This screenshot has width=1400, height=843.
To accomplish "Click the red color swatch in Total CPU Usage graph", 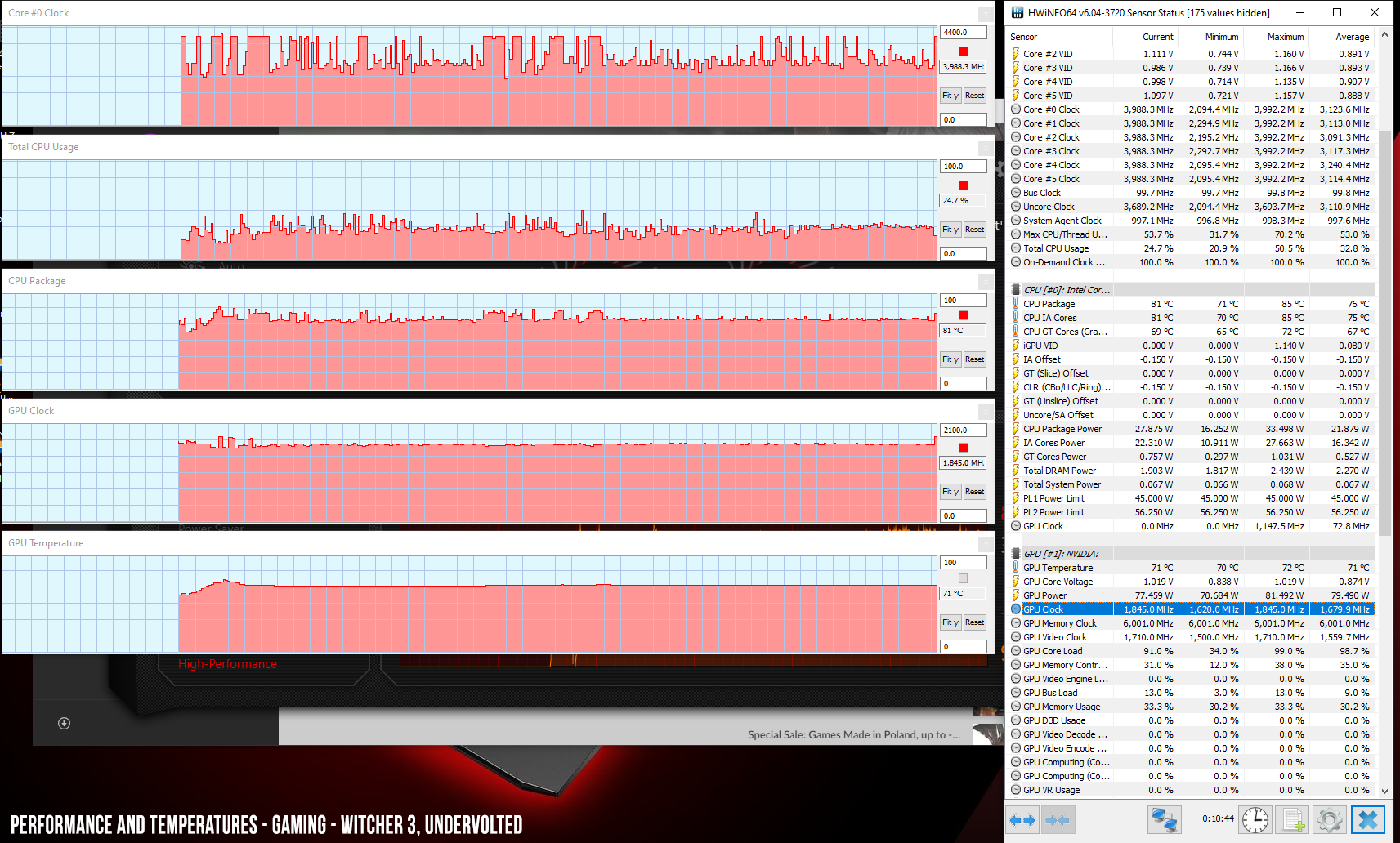I will pos(964,185).
